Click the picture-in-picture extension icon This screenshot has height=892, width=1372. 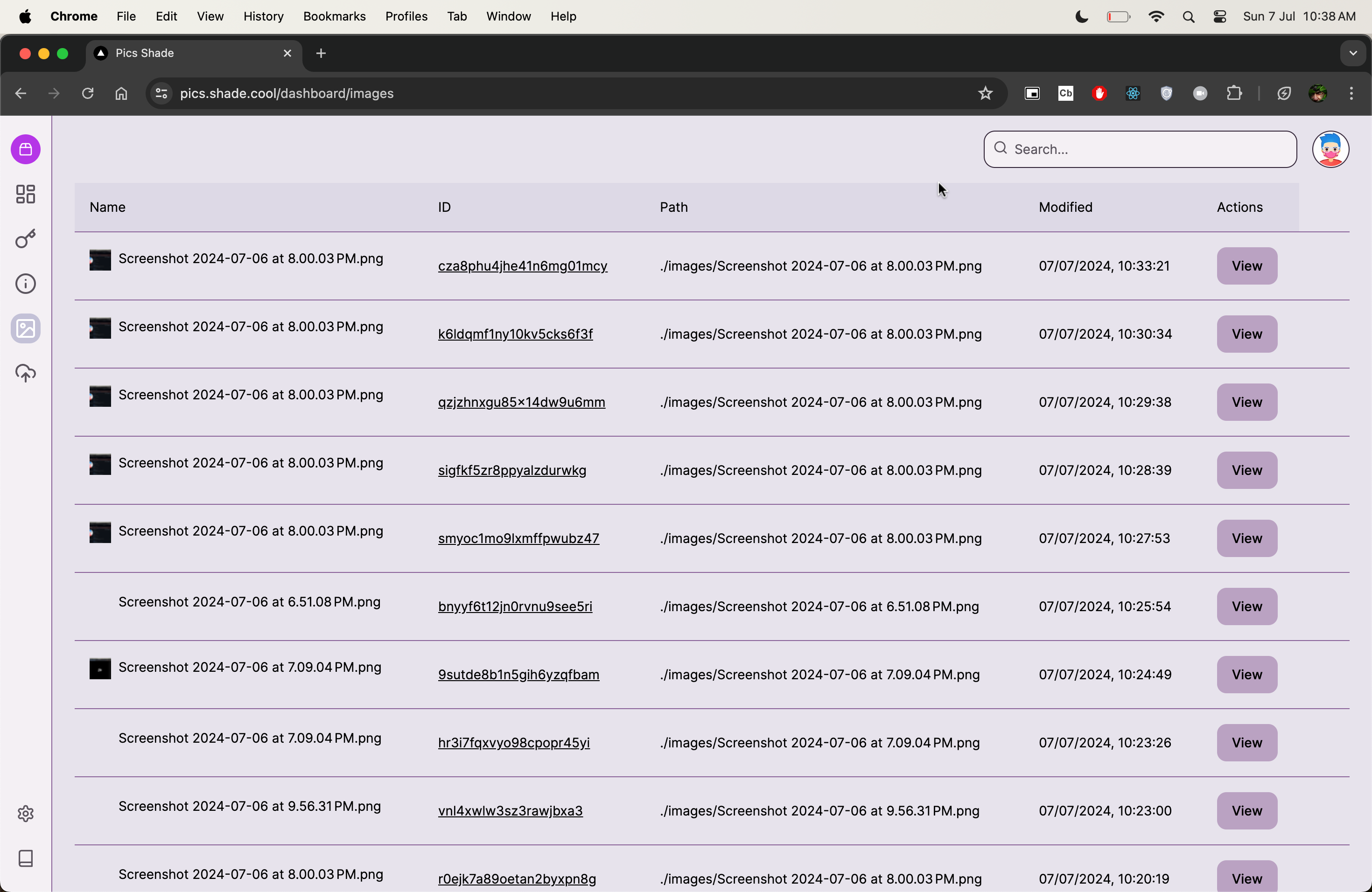click(x=1032, y=93)
